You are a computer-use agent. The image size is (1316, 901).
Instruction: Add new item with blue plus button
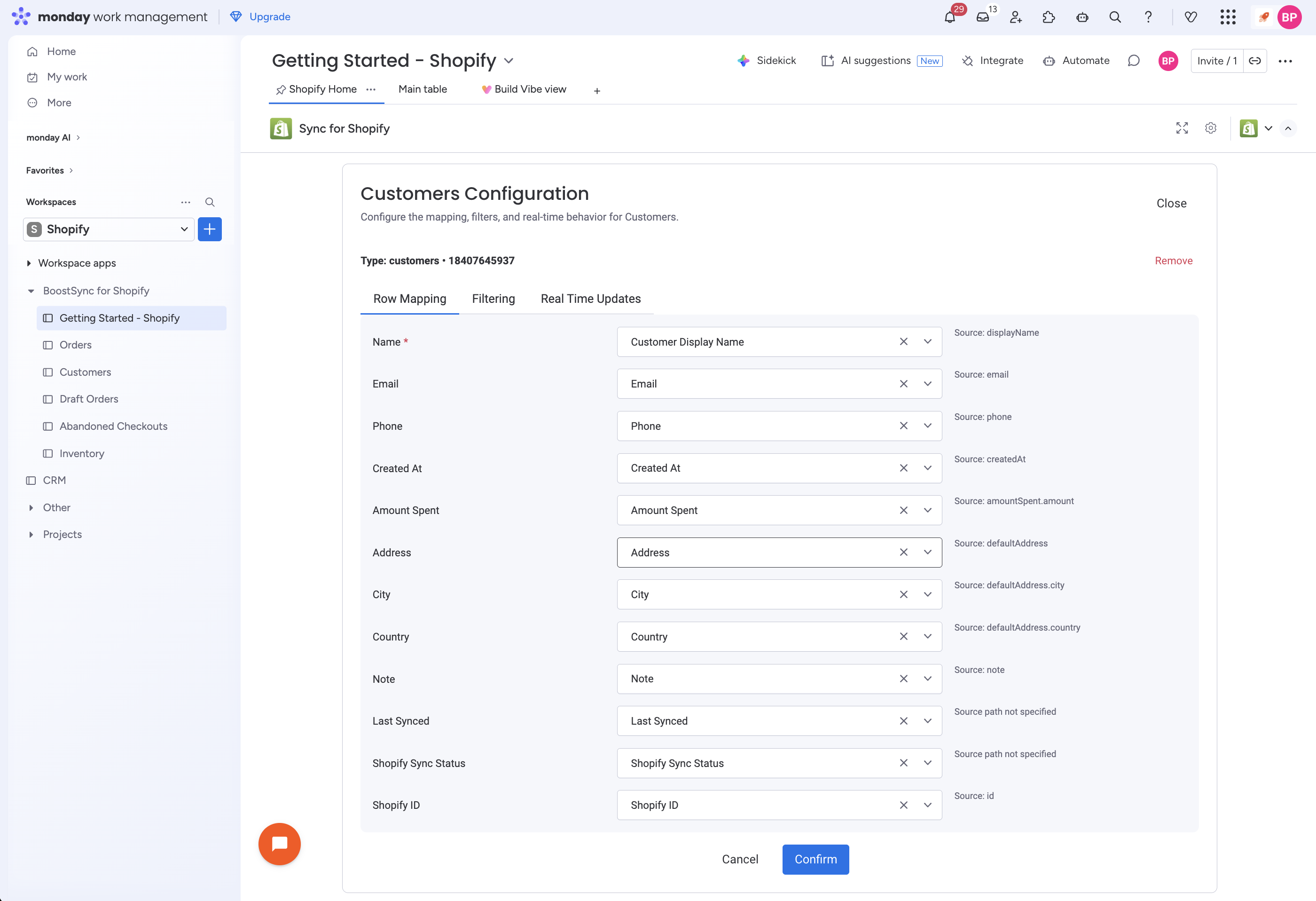click(210, 229)
